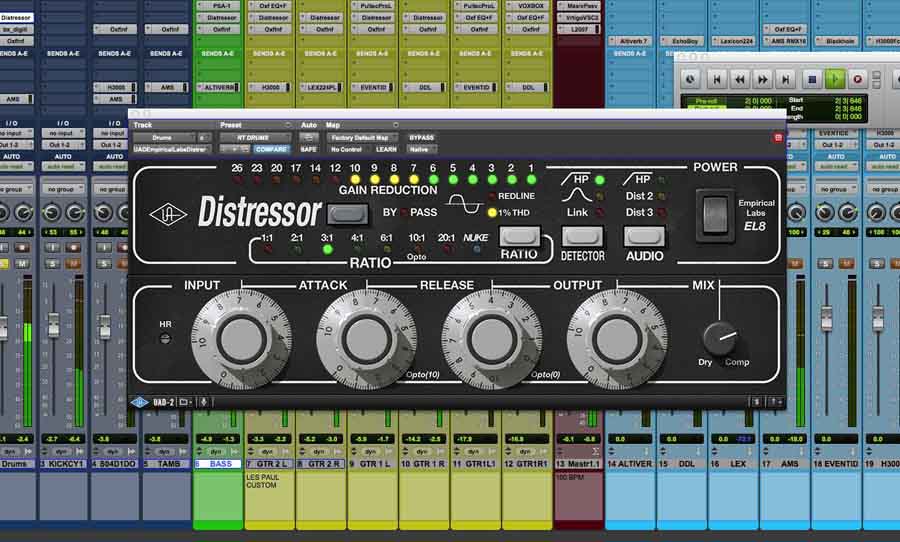Arm the Record button in the transport
Viewport: 900px width, 542px height.
pyautogui.click(x=858, y=79)
